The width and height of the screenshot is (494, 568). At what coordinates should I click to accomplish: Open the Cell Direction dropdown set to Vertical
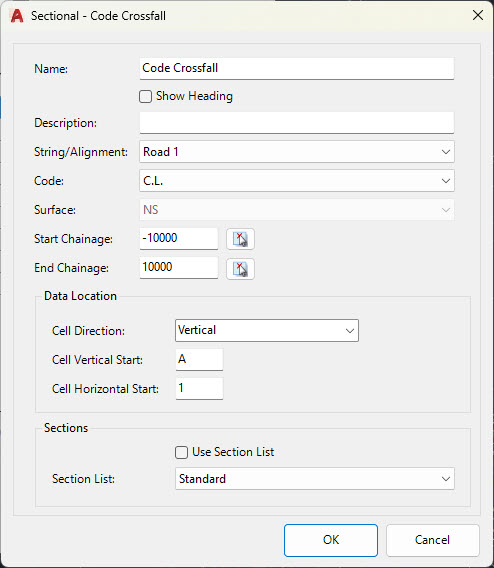point(267,330)
